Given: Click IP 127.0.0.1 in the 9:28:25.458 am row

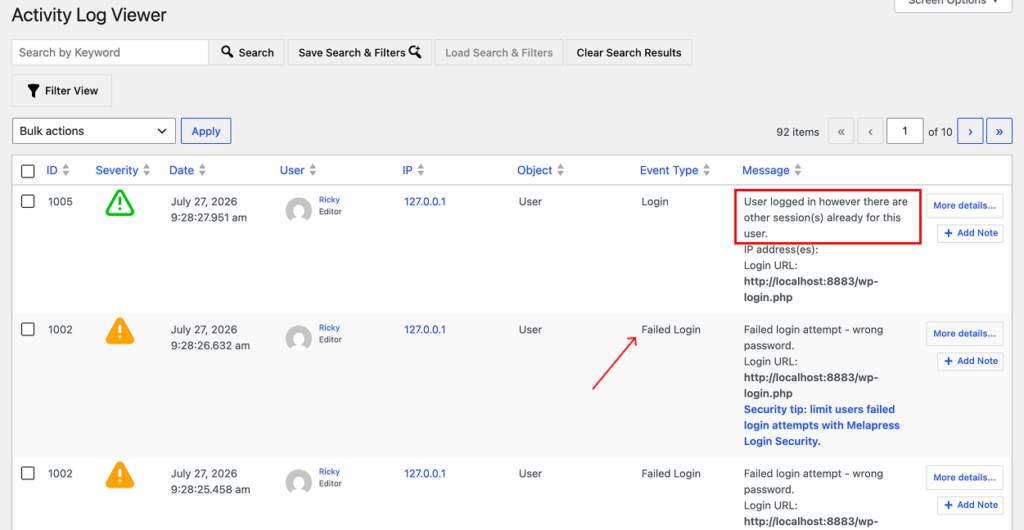Looking at the screenshot, I should coord(424,474).
